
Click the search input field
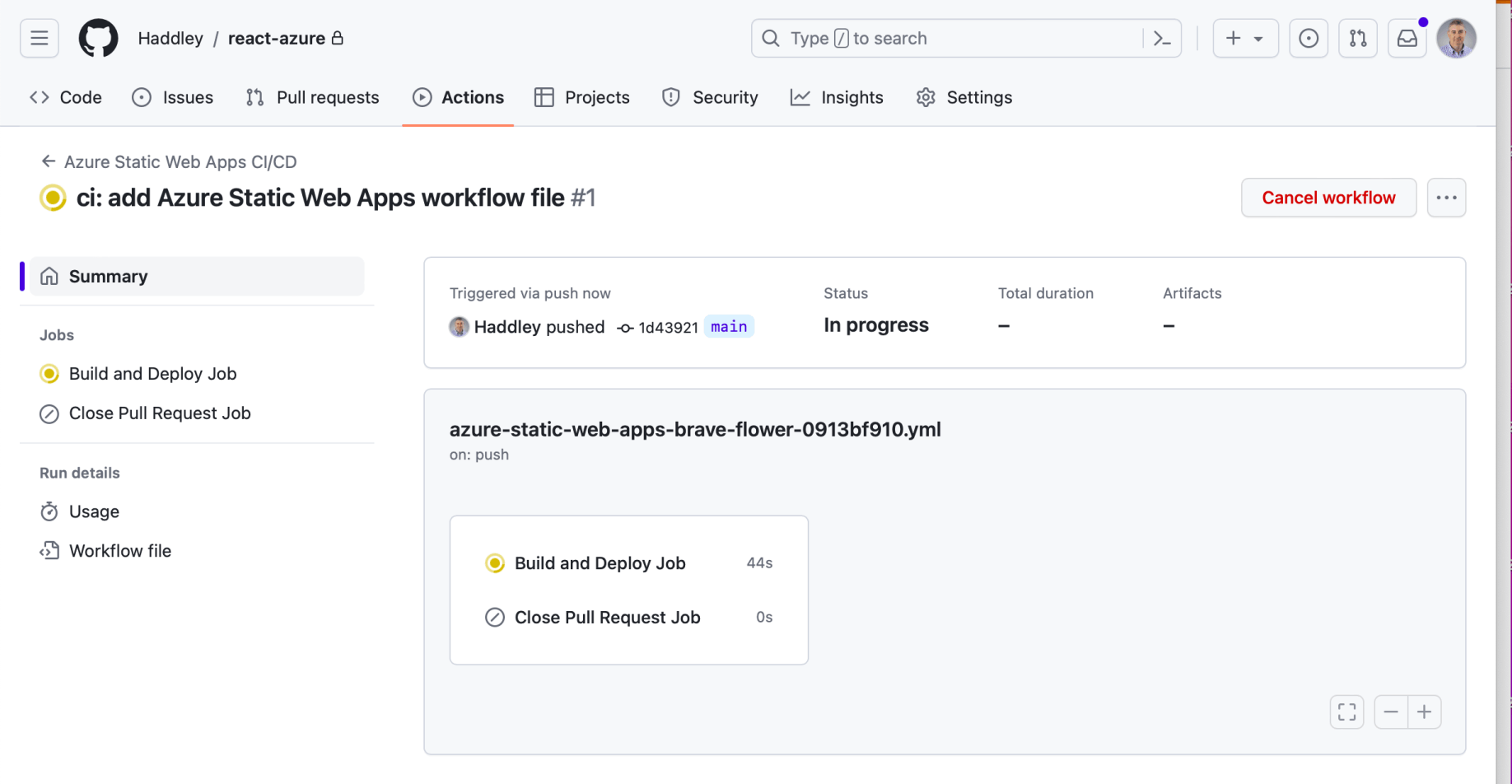(x=947, y=38)
